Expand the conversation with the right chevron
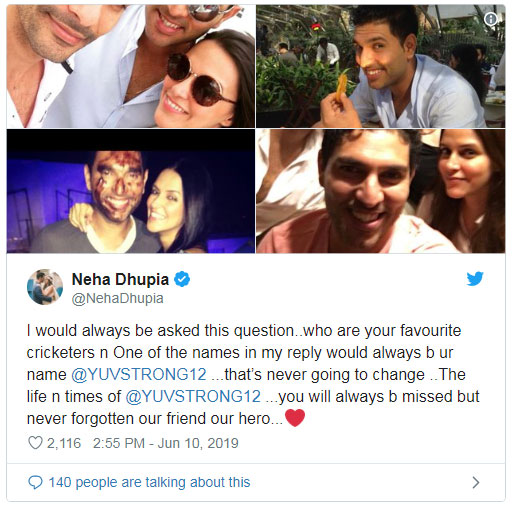Viewport: 521px width, 507px height. point(476,482)
